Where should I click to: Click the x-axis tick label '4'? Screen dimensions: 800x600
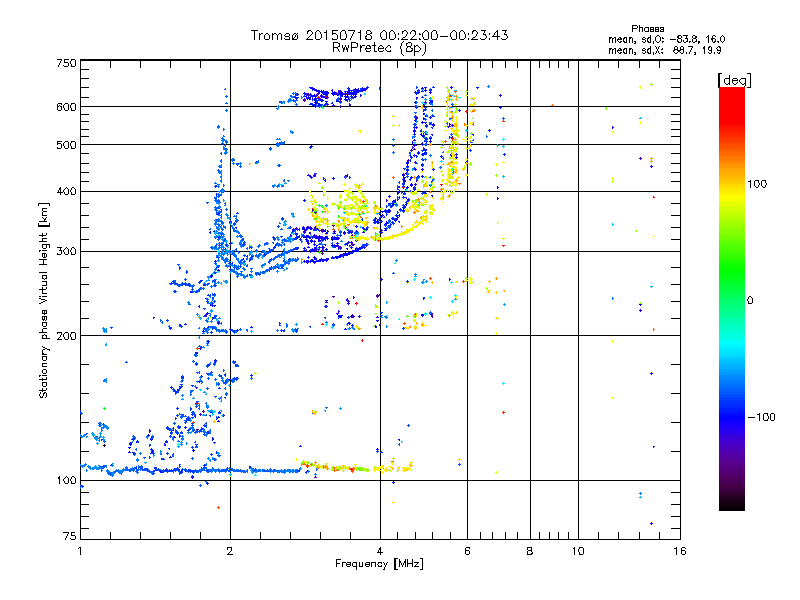pos(380,551)
